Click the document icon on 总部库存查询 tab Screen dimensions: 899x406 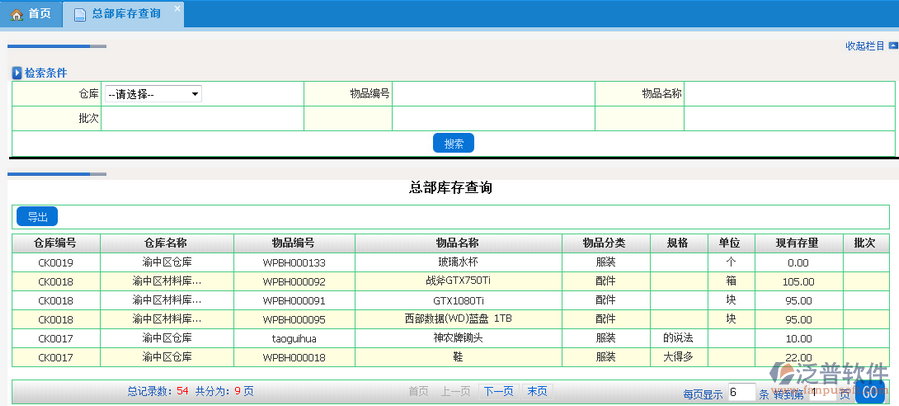(x=80, y=14)
